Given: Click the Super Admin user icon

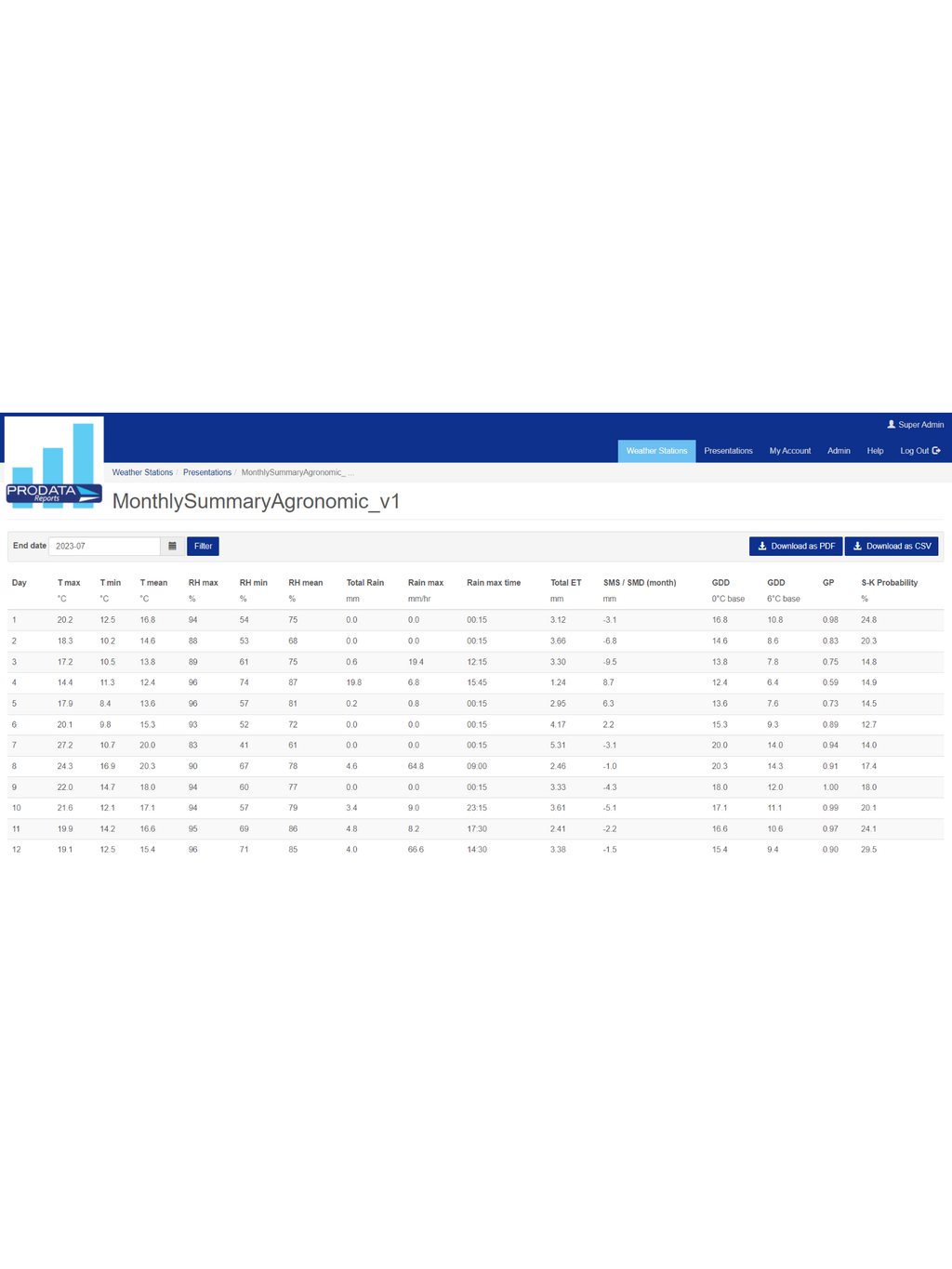Looking at the screenshot, I should tap(891, 425).
